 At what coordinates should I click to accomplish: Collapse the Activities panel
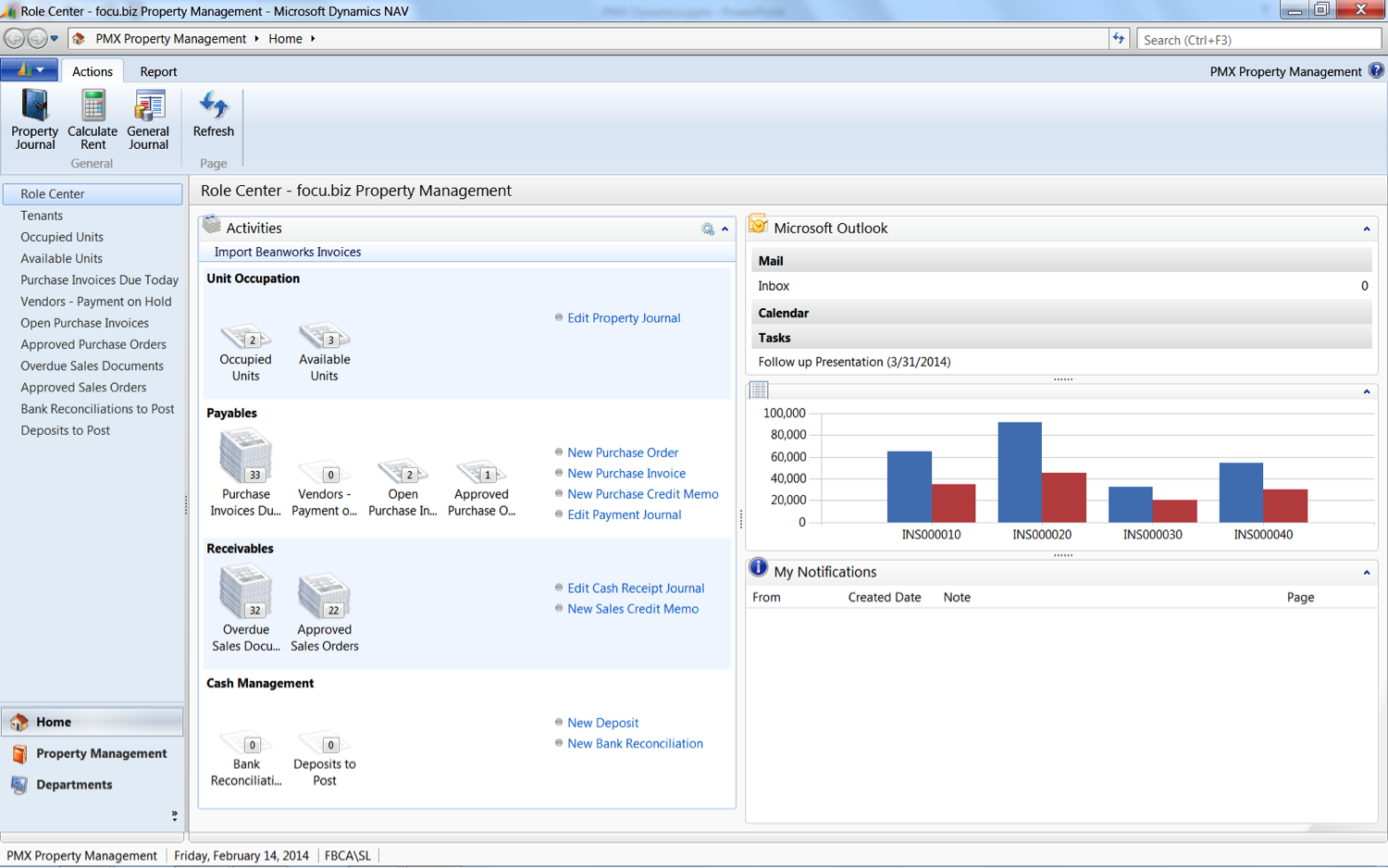725,229
